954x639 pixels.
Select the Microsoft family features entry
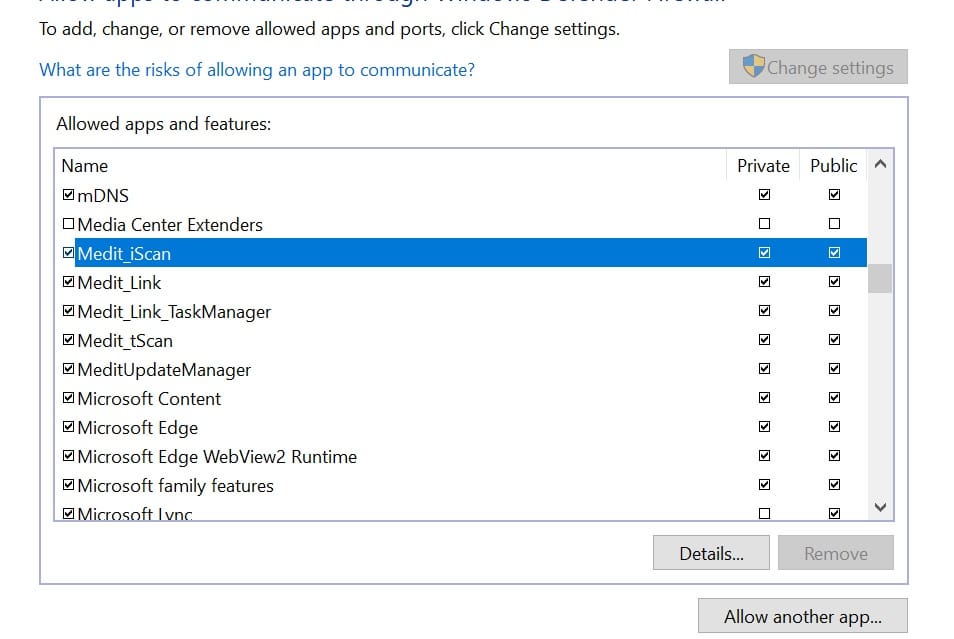pos(461,486)
